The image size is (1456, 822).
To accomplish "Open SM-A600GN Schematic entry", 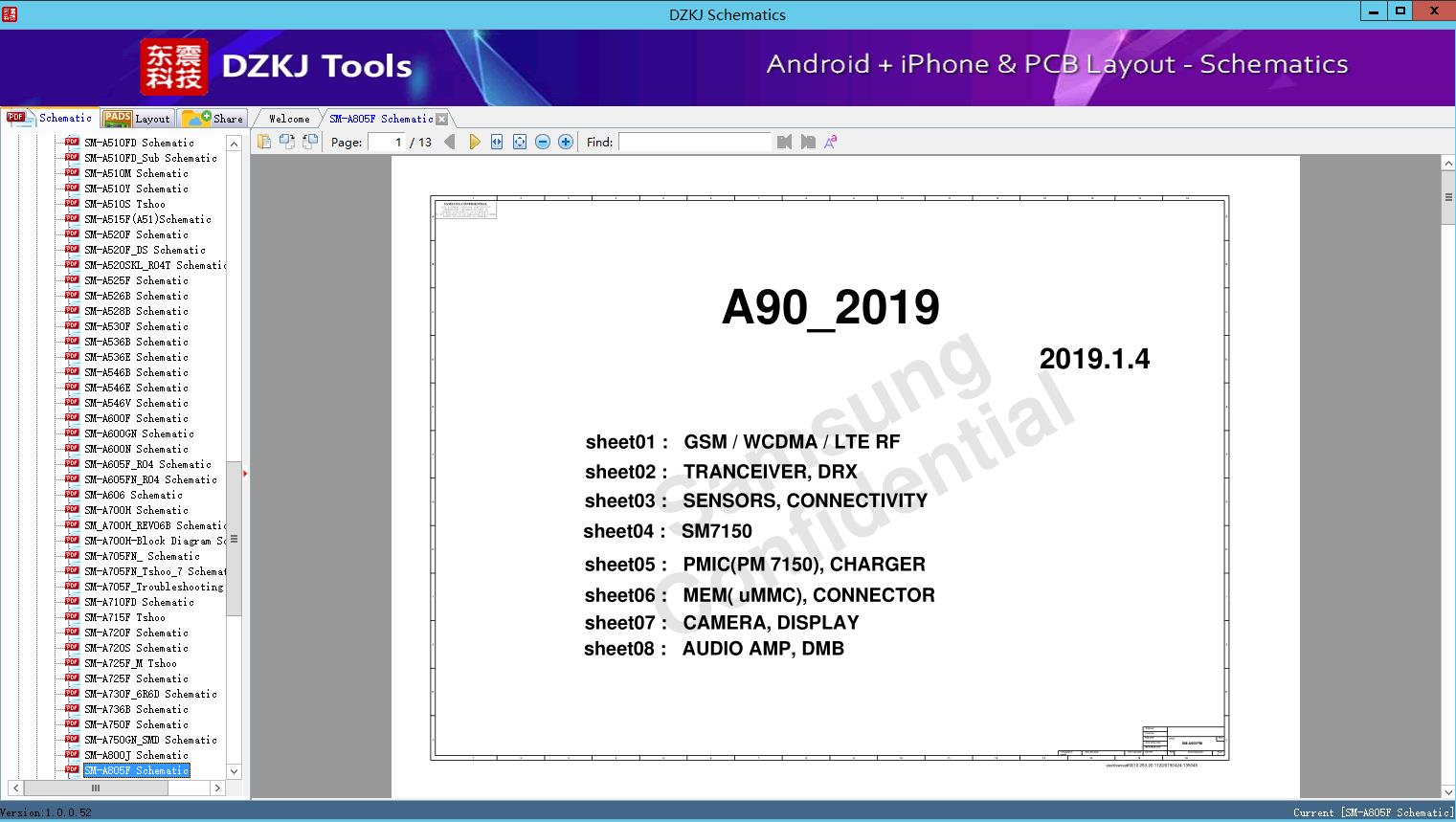I will point(139,433).
